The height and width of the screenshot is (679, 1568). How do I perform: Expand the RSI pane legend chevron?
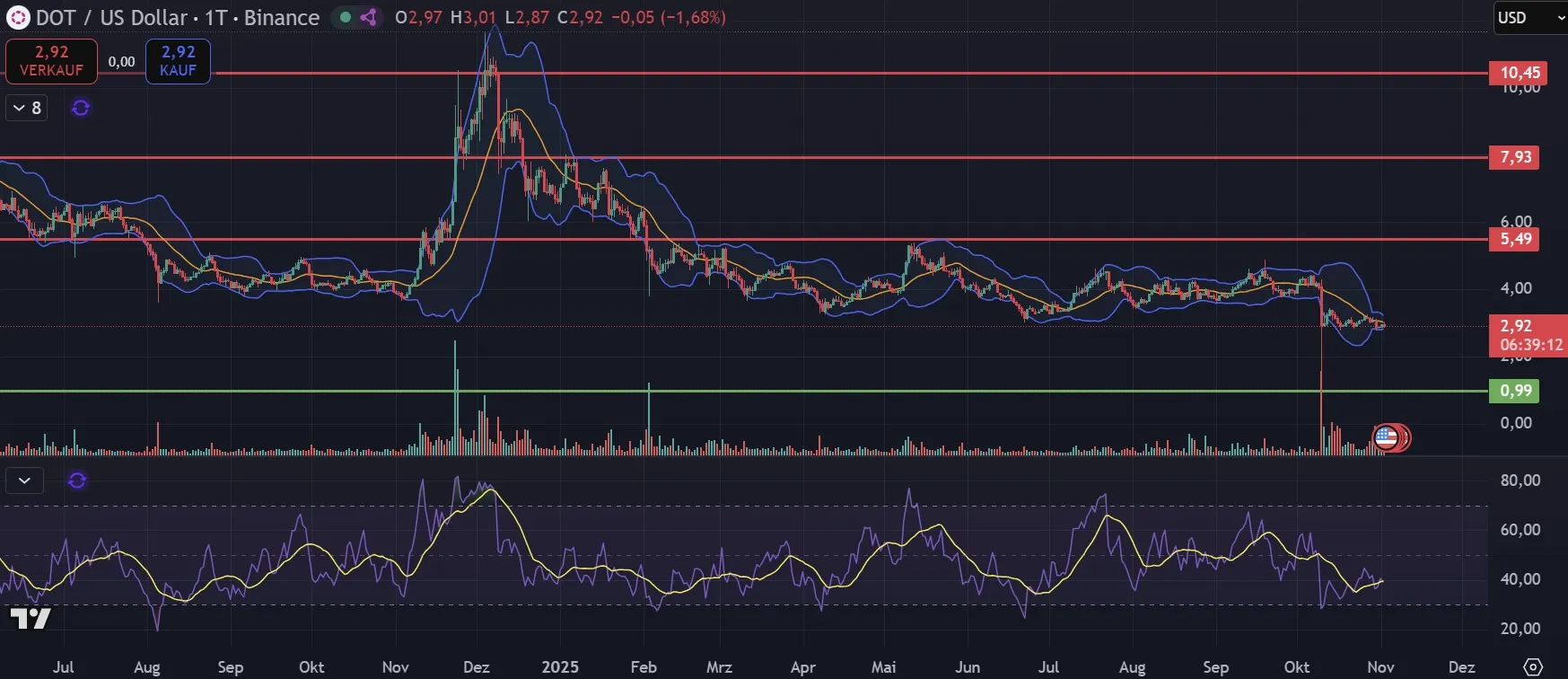click(24, 481)
